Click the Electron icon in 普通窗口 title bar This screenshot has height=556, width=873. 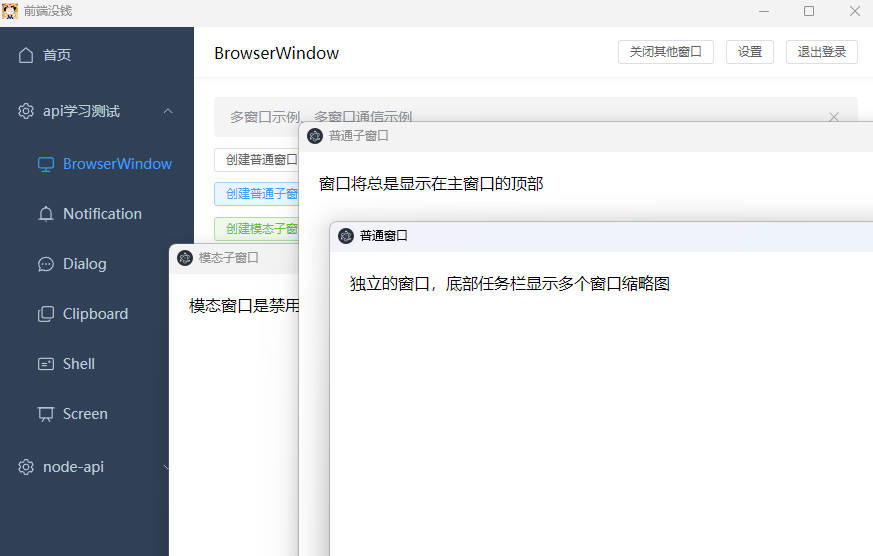tap(346, 236)
